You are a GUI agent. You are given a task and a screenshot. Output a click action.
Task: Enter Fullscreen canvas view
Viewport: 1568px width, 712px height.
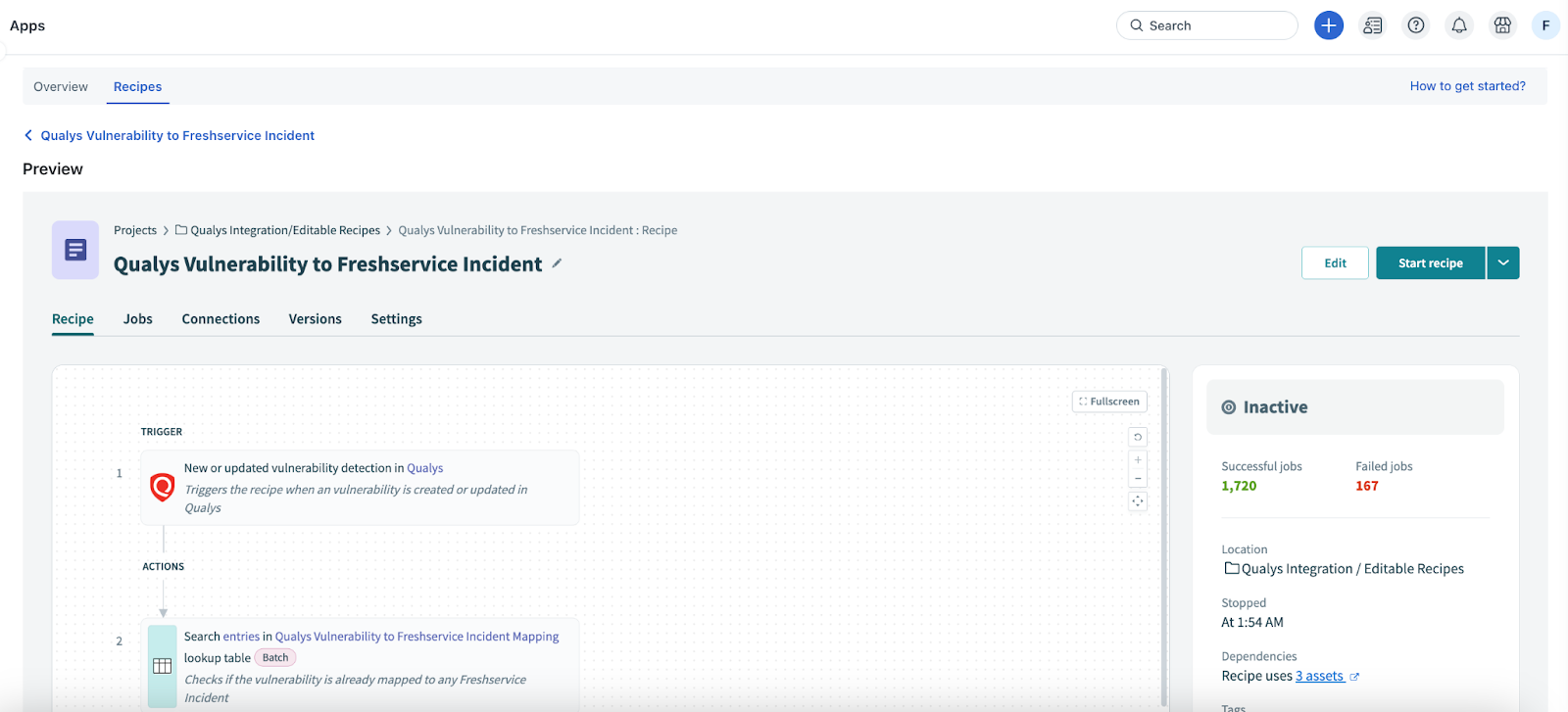(x=1109, y=402)
